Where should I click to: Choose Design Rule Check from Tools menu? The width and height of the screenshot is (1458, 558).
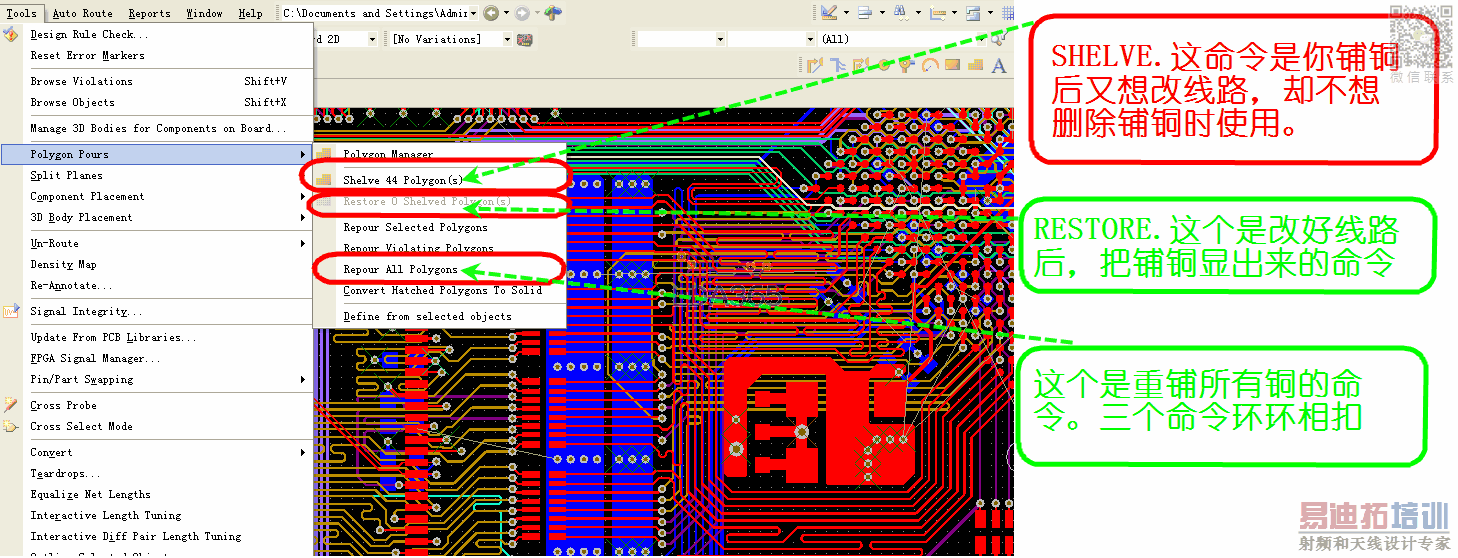point(89,35)
